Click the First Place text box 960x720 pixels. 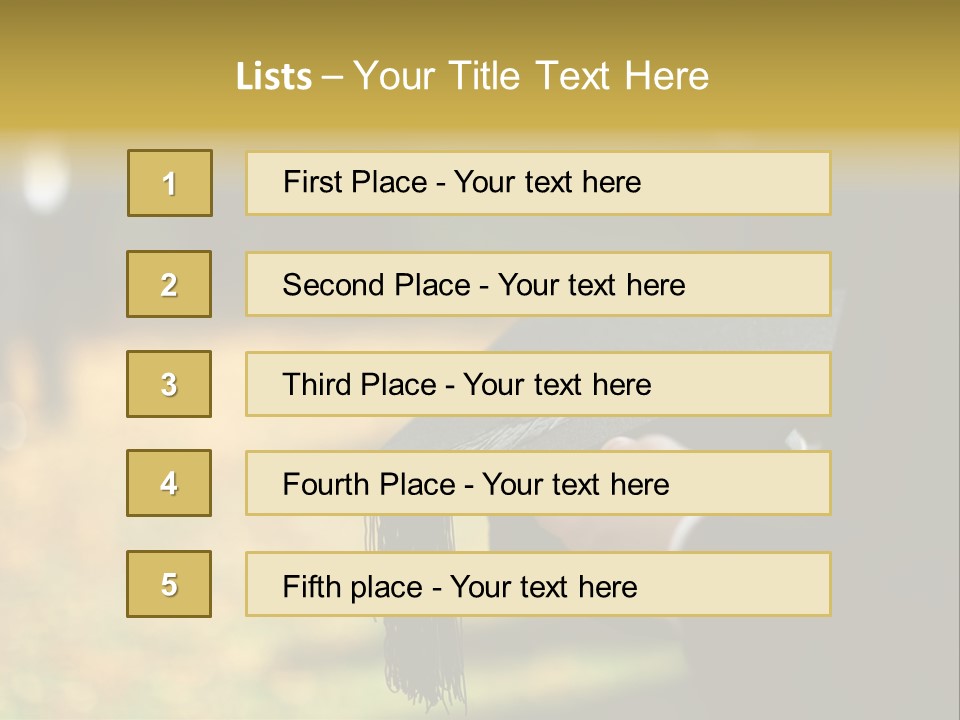coord(538,183)
